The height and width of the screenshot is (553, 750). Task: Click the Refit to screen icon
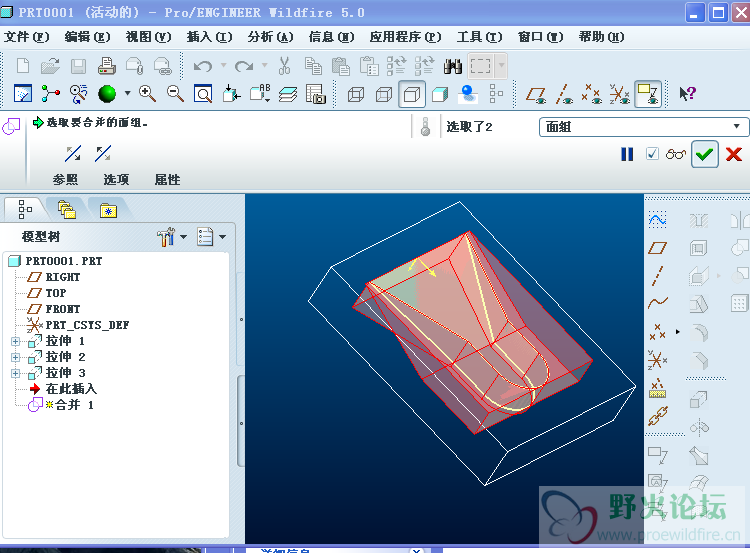click(203, 93)
